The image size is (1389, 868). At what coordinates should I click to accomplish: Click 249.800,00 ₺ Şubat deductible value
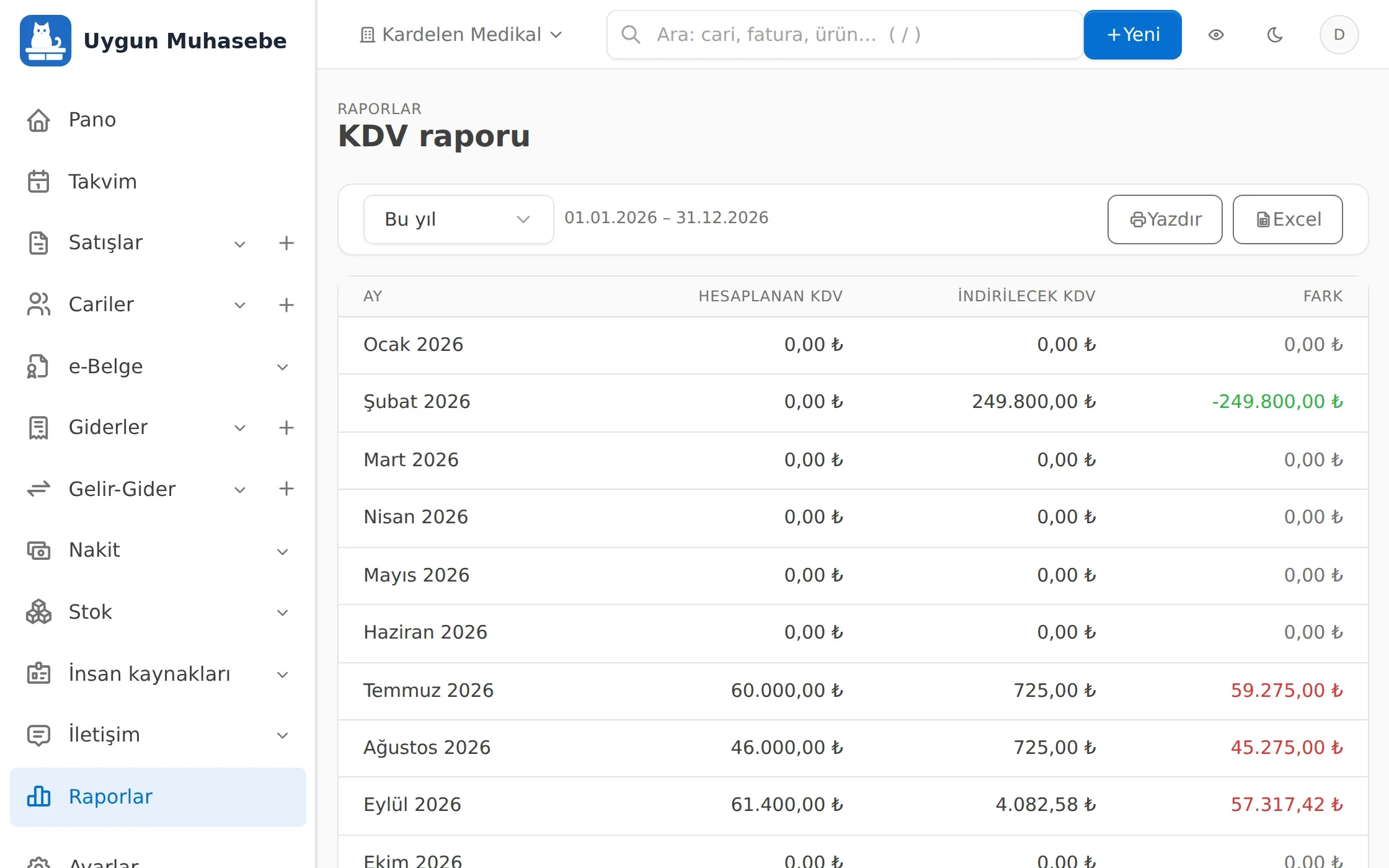pyautogui.click(x=1034, y=402)
